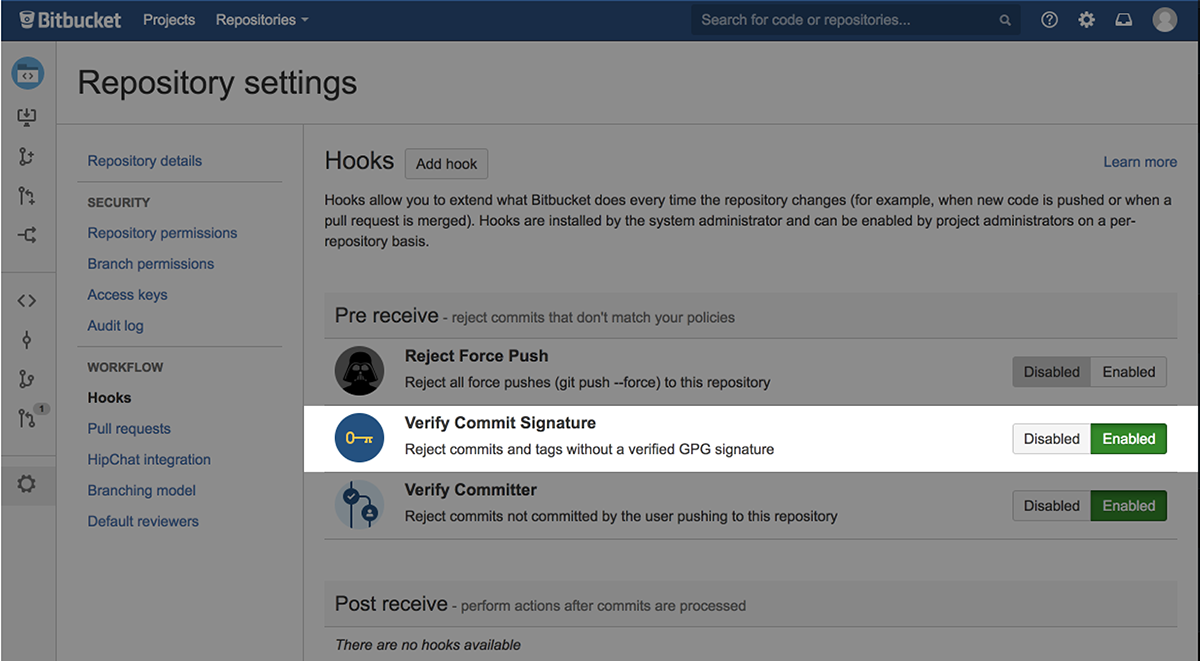Click the admin settings gear in the navbar
Screen dimensions: 1200x661
coord(1086,19)
